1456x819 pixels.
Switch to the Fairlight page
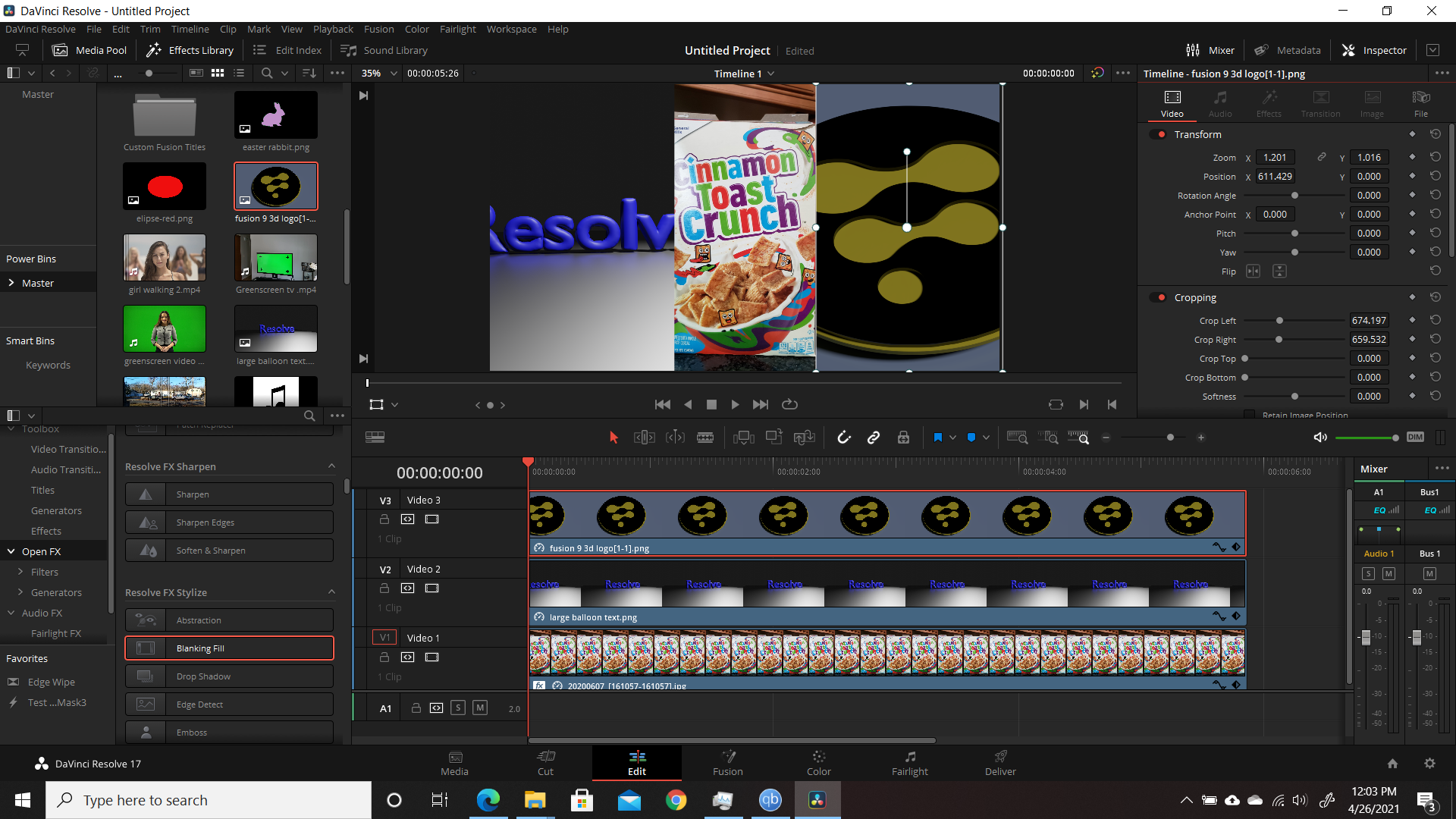[909, 763]
